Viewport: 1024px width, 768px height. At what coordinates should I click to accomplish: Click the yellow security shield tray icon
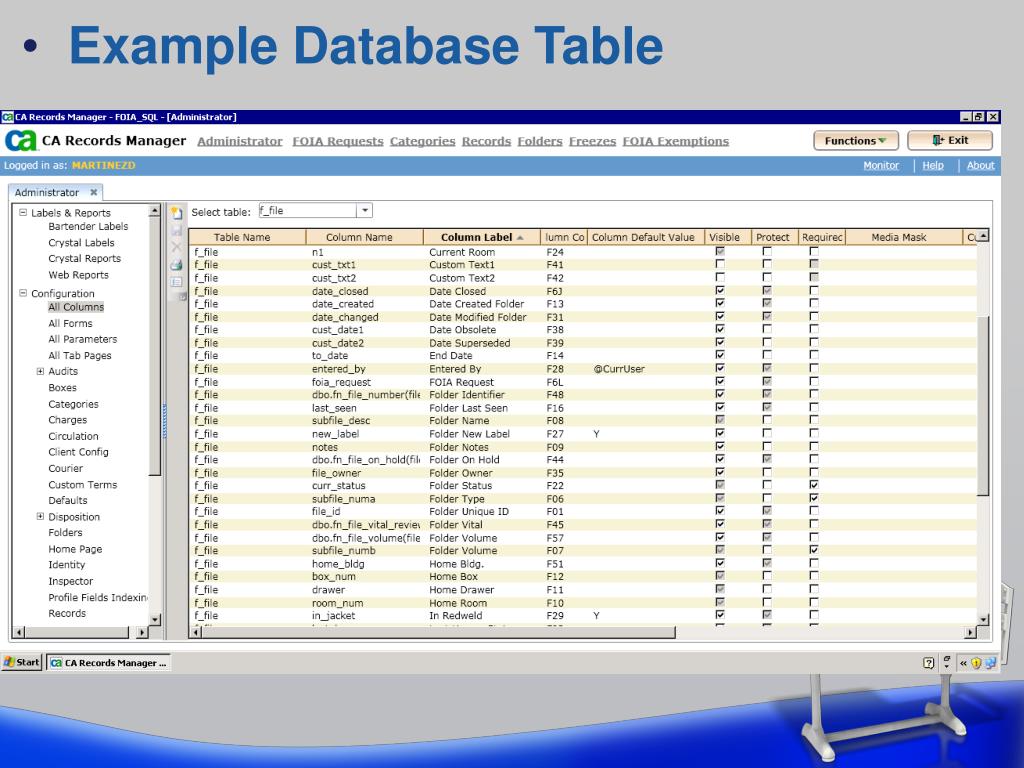[x=976, y=663]
